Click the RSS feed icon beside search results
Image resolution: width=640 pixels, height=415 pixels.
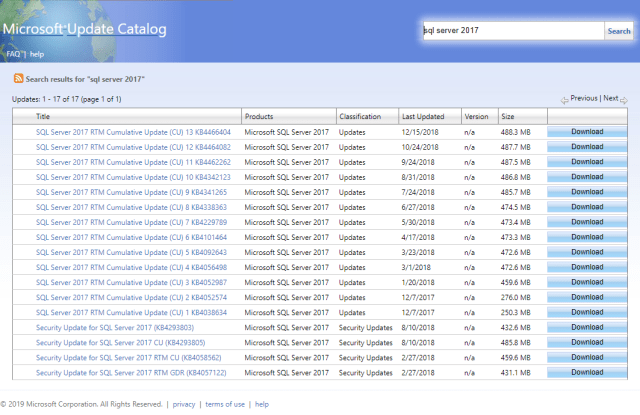click(x=18, y=78)
